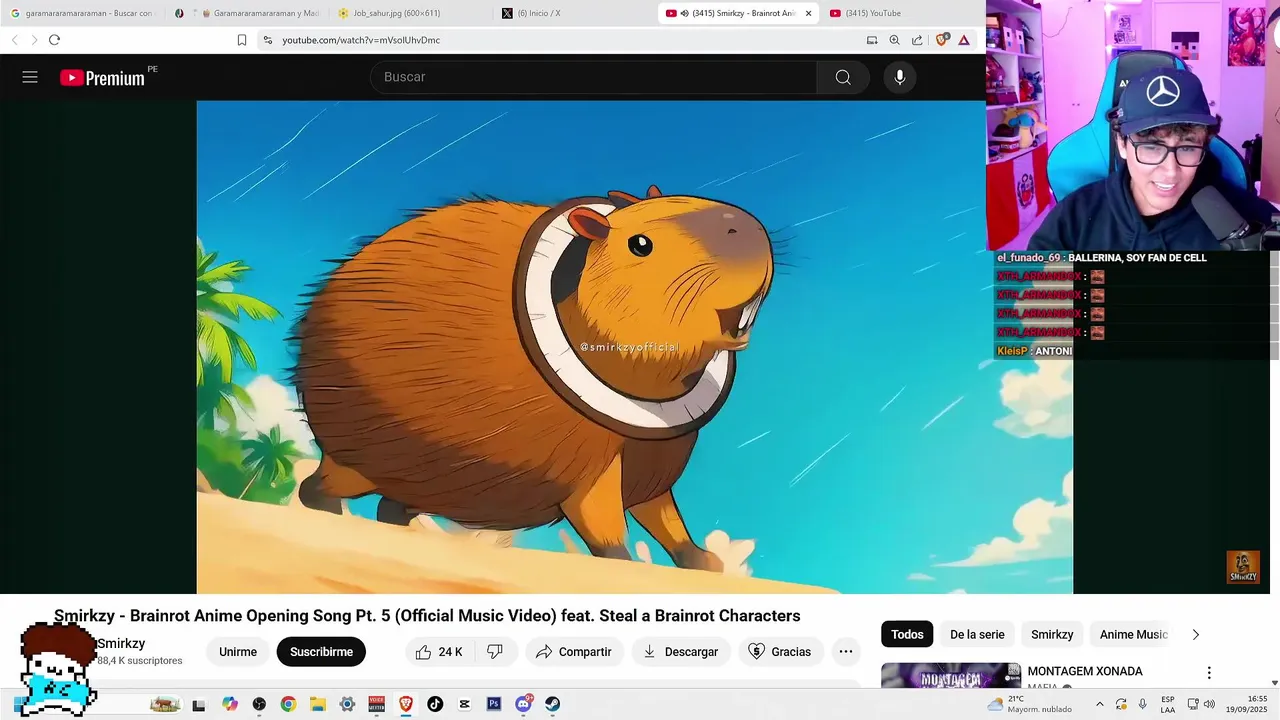Open Discord from the taskbar
Screen dimensions: 1280x720
pyautogui.click(x=523, y=704)
